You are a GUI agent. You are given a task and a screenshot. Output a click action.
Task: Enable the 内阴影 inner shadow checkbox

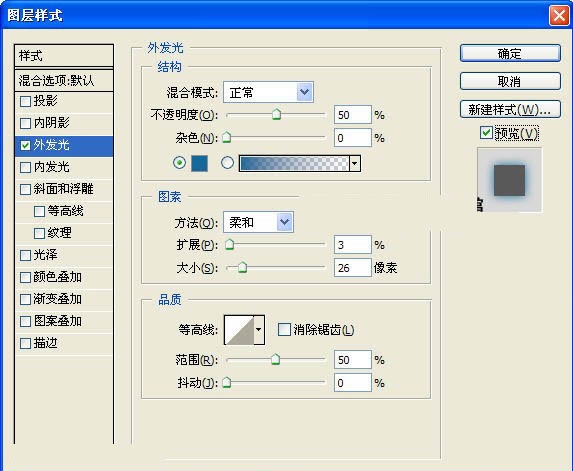pyautogui.click(x=25, y=123)
